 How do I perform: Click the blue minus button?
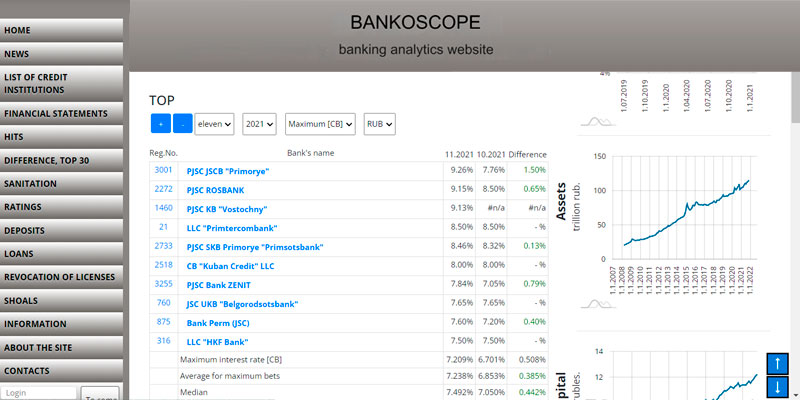click(x=182, y=124)
